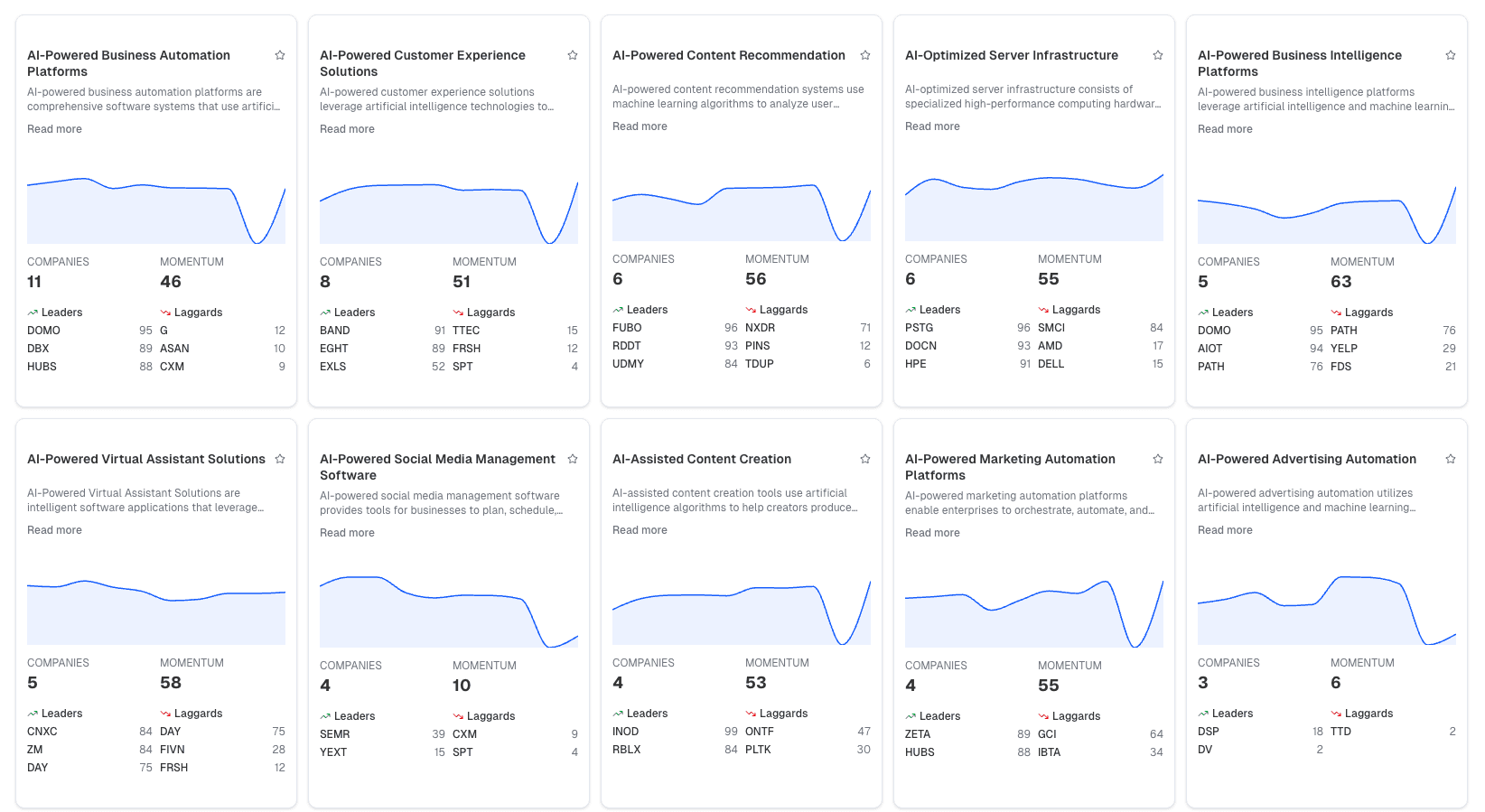Screen dimensions: 1485x812
Task: Star the AI-Powered Business Automation Platforms card
Action: point(280,55)
